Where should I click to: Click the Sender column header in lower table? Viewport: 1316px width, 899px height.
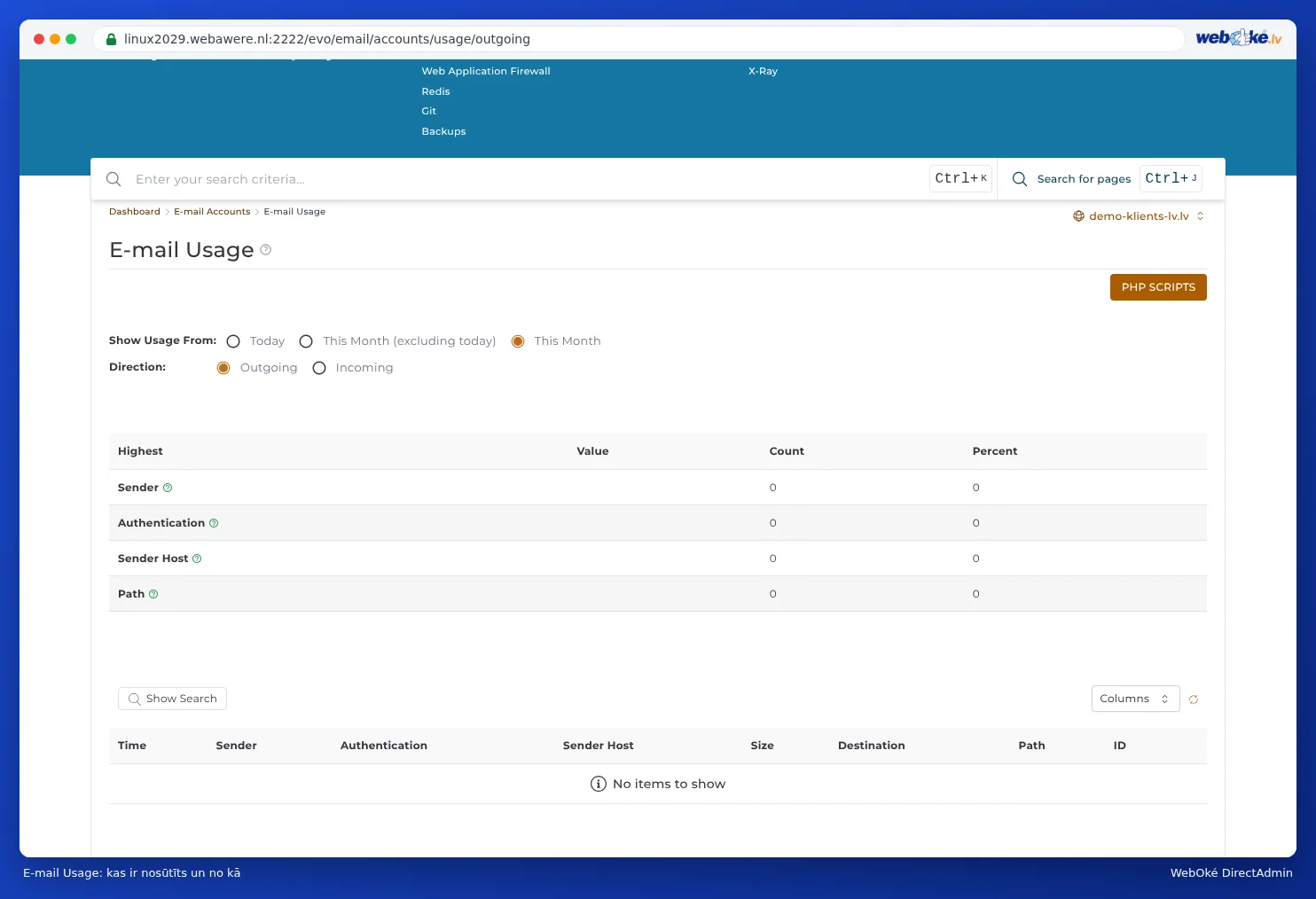(x=236, y=746)
